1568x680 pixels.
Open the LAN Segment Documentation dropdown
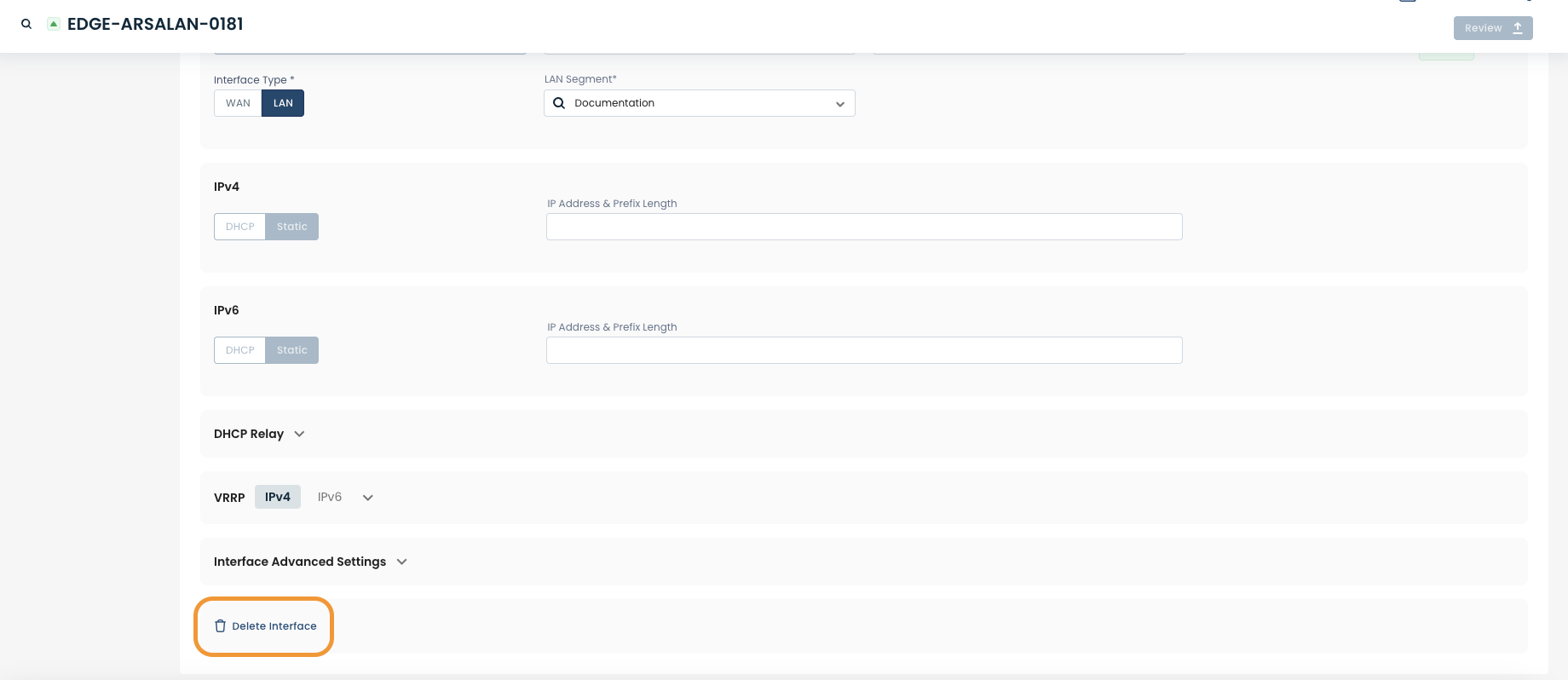699,103
